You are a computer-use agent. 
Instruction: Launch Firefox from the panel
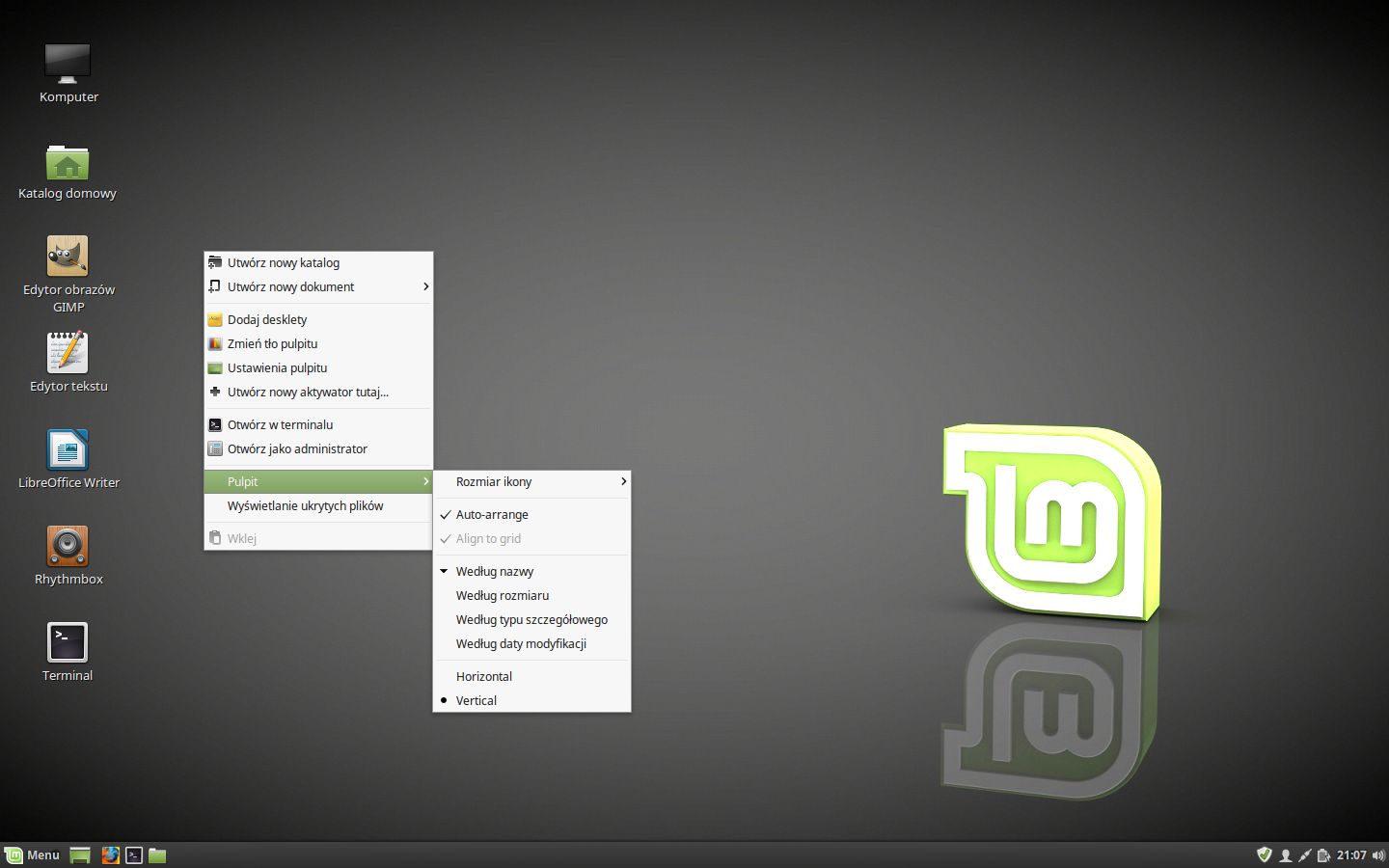pos(111,855)
